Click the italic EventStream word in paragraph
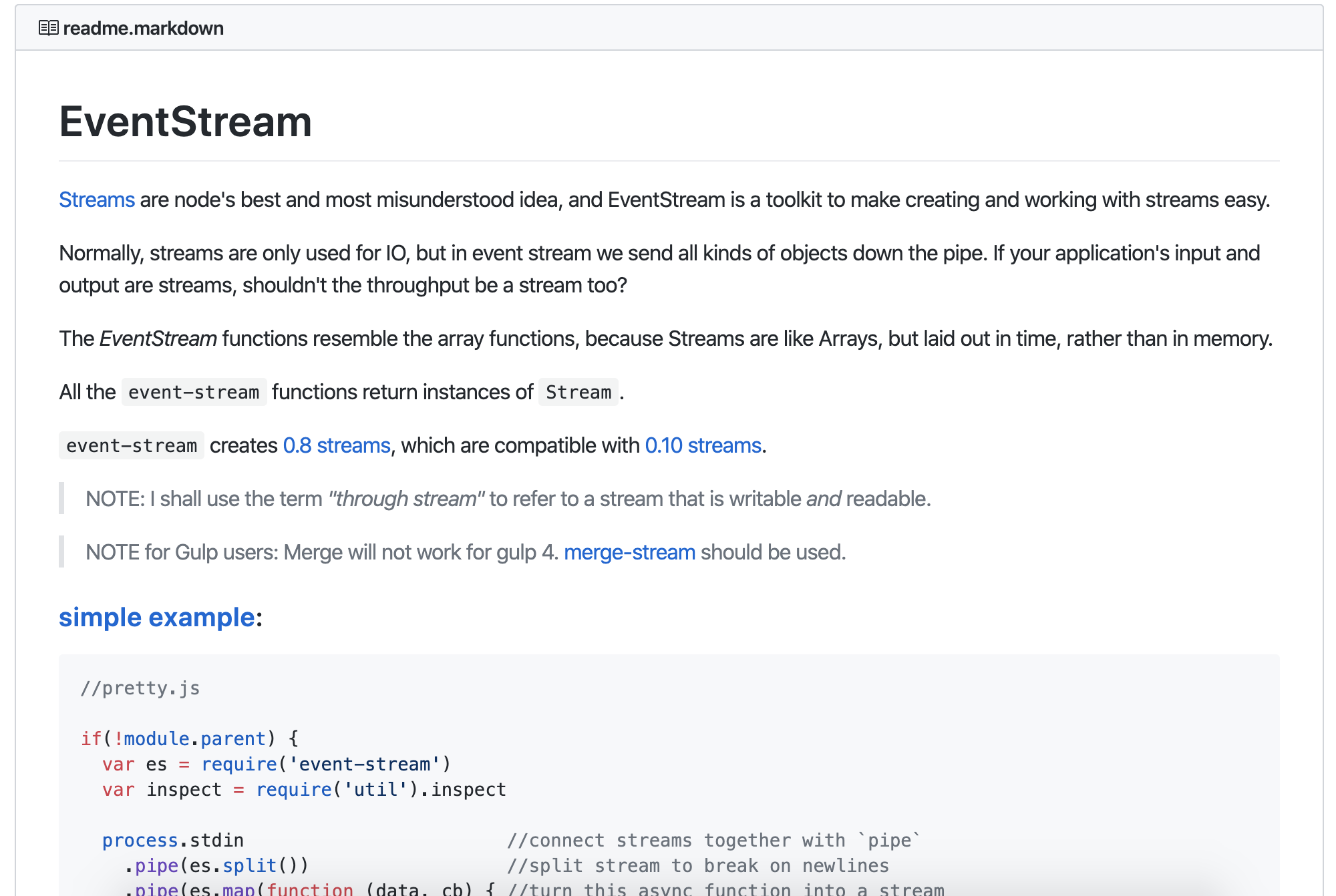The width and height of the screenshot is (1336, 896). point(158,339)
